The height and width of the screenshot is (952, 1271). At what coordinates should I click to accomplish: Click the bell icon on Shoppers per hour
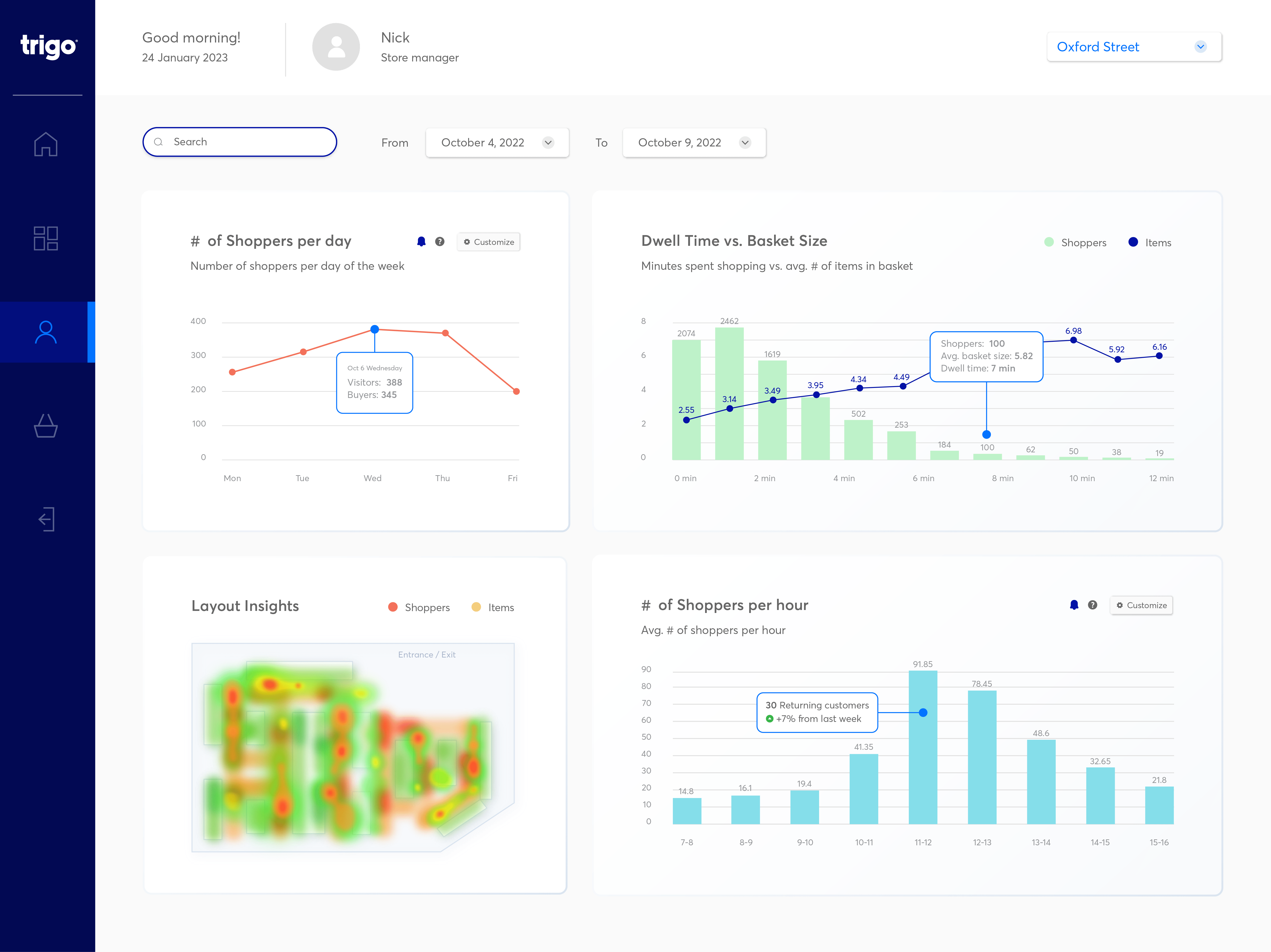pos(1074,605)
